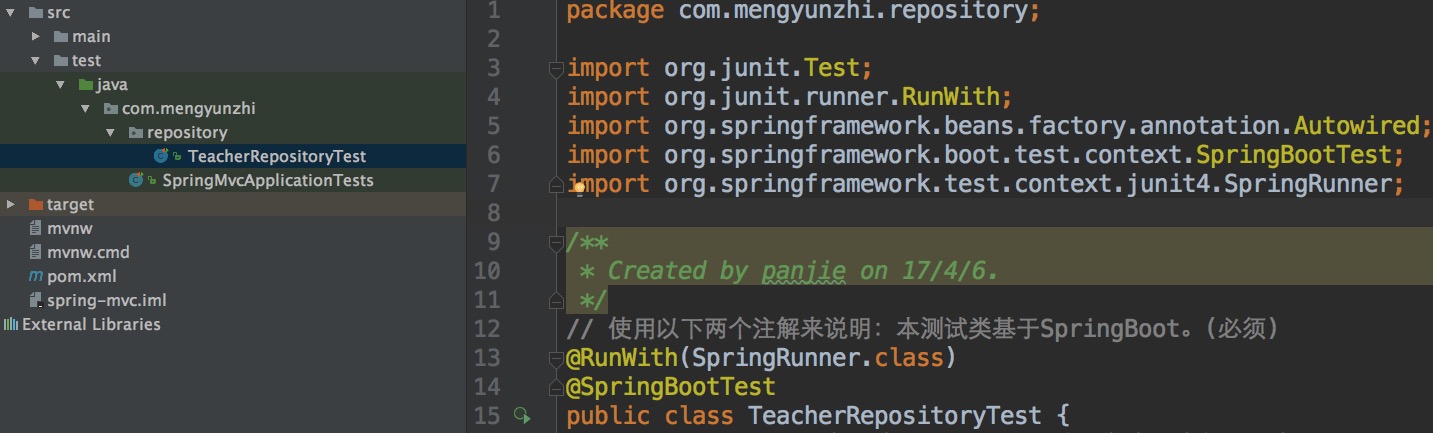This screenshot has height=433, width=1433.
Task: Click the test folder icon
Action: [60, 61]
